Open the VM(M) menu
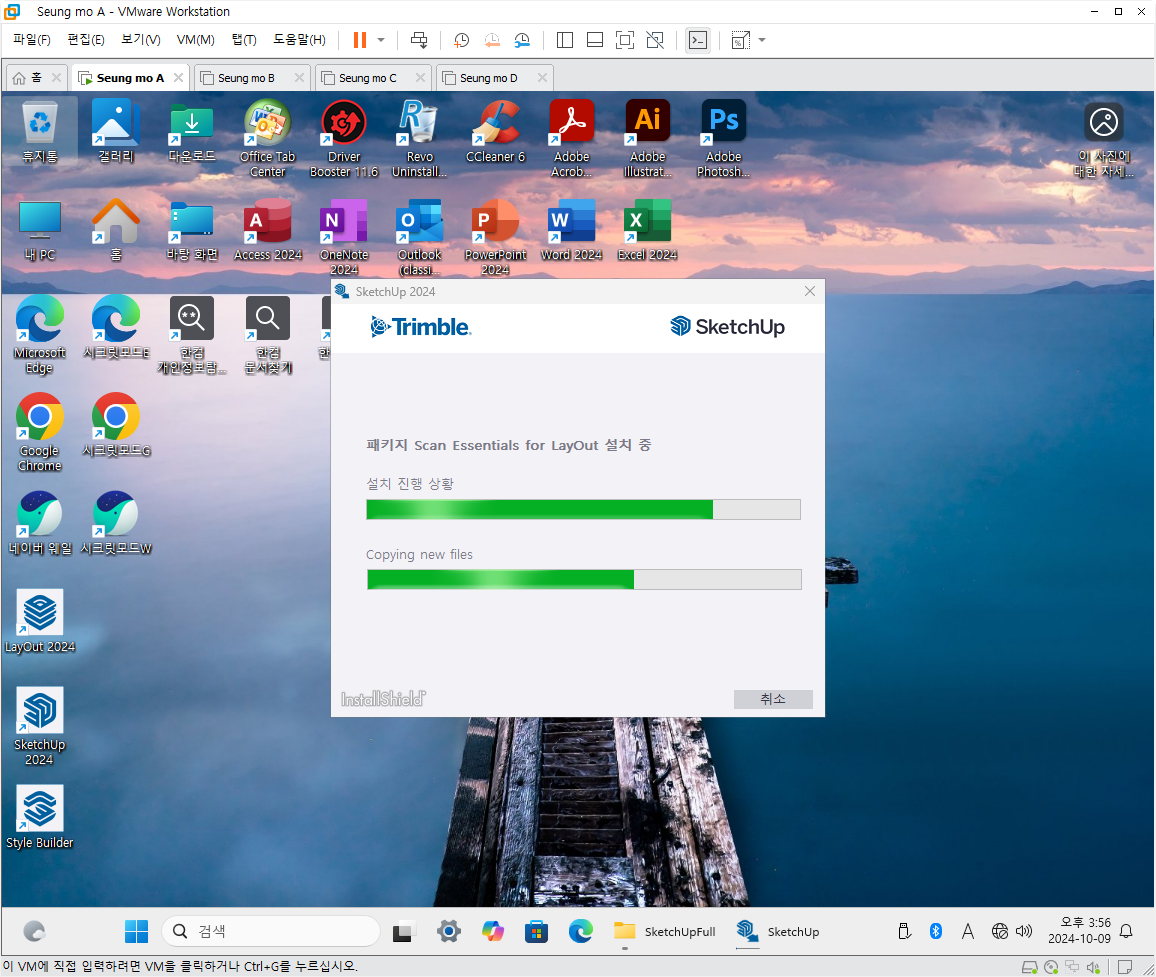The width and height of the screenshot is (1156, 977). pyautogui.click(x=195, y=40)
